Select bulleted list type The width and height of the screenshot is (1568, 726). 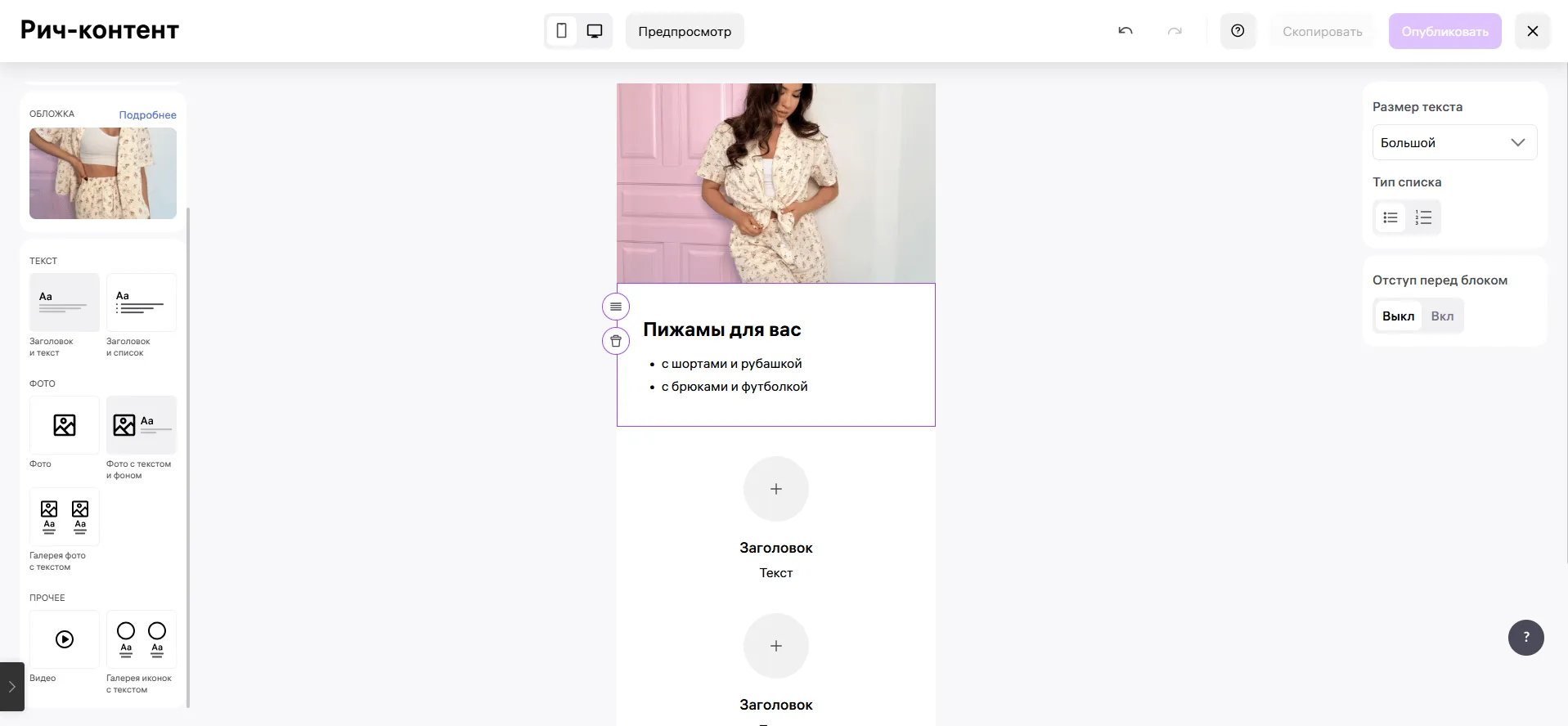(x=1391, y=217)
